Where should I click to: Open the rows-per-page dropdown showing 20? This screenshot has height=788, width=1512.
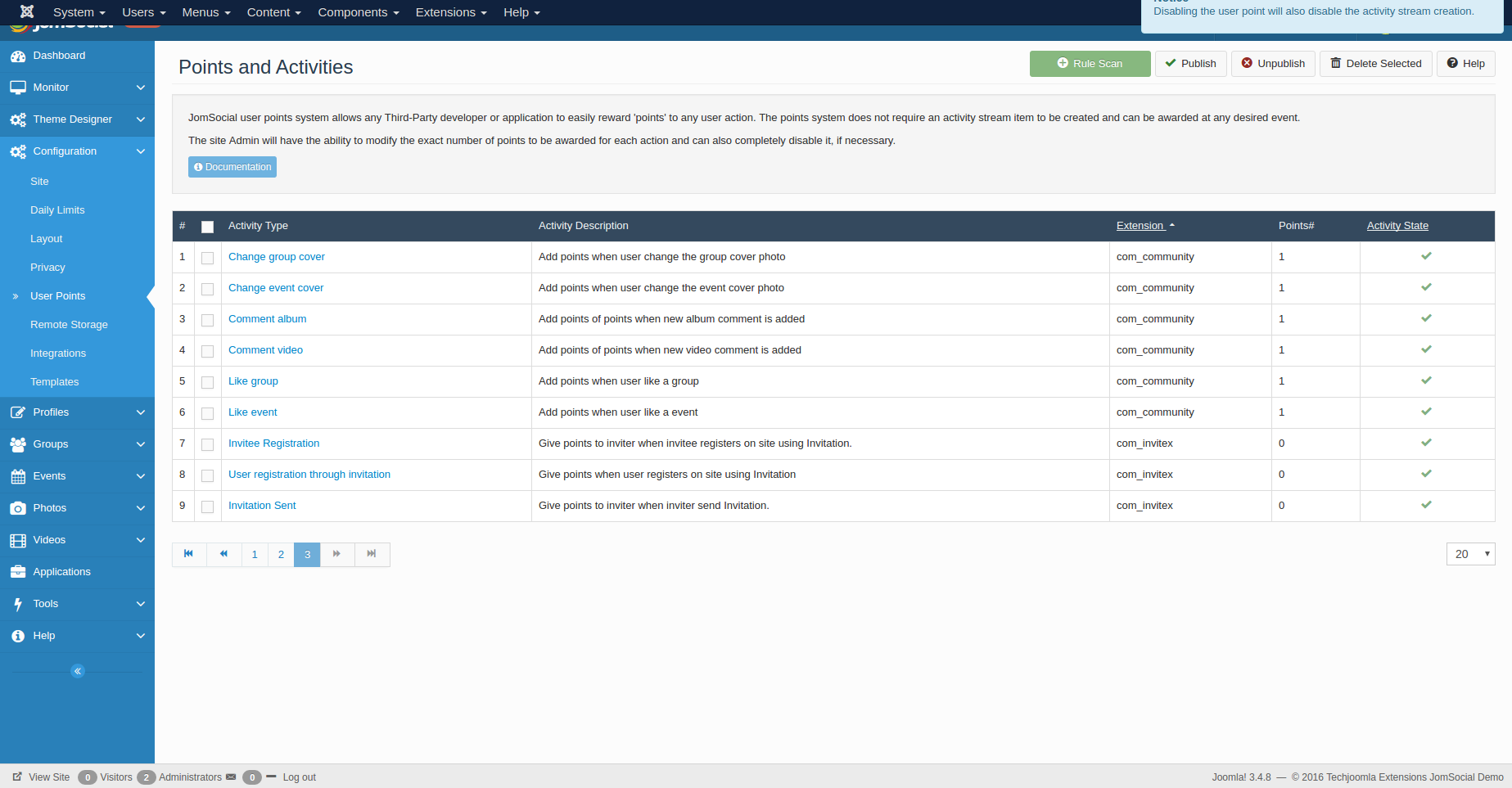pyautogui.click(x=1470, y=554)
